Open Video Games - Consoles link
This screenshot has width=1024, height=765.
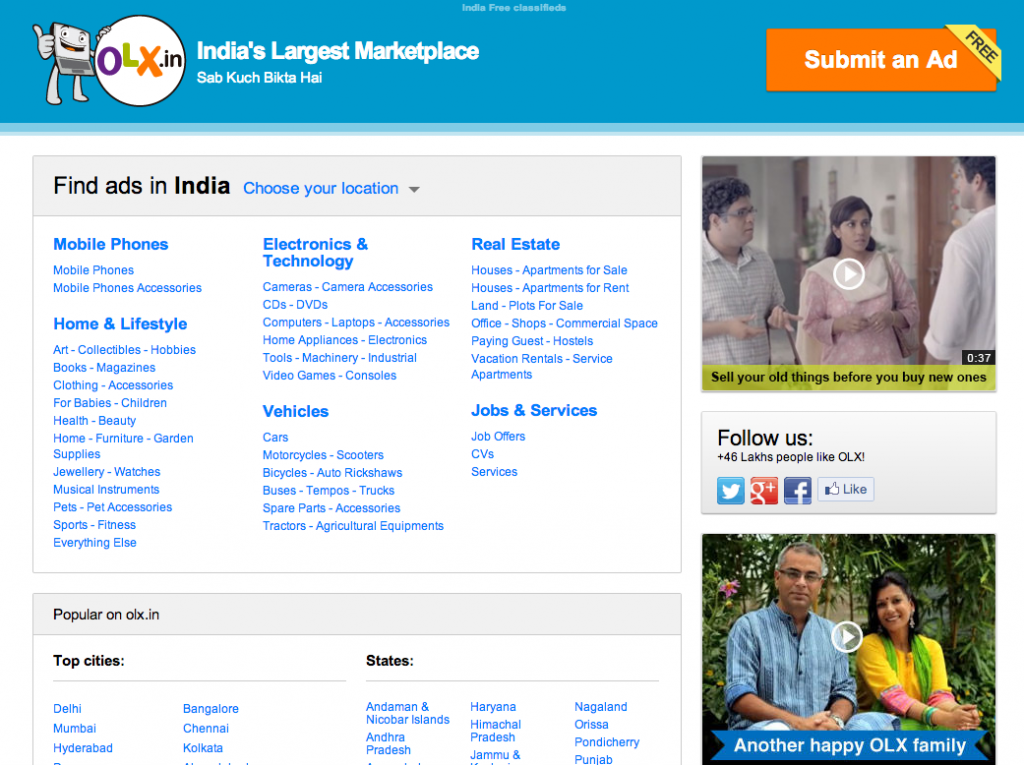pos(330,376)
